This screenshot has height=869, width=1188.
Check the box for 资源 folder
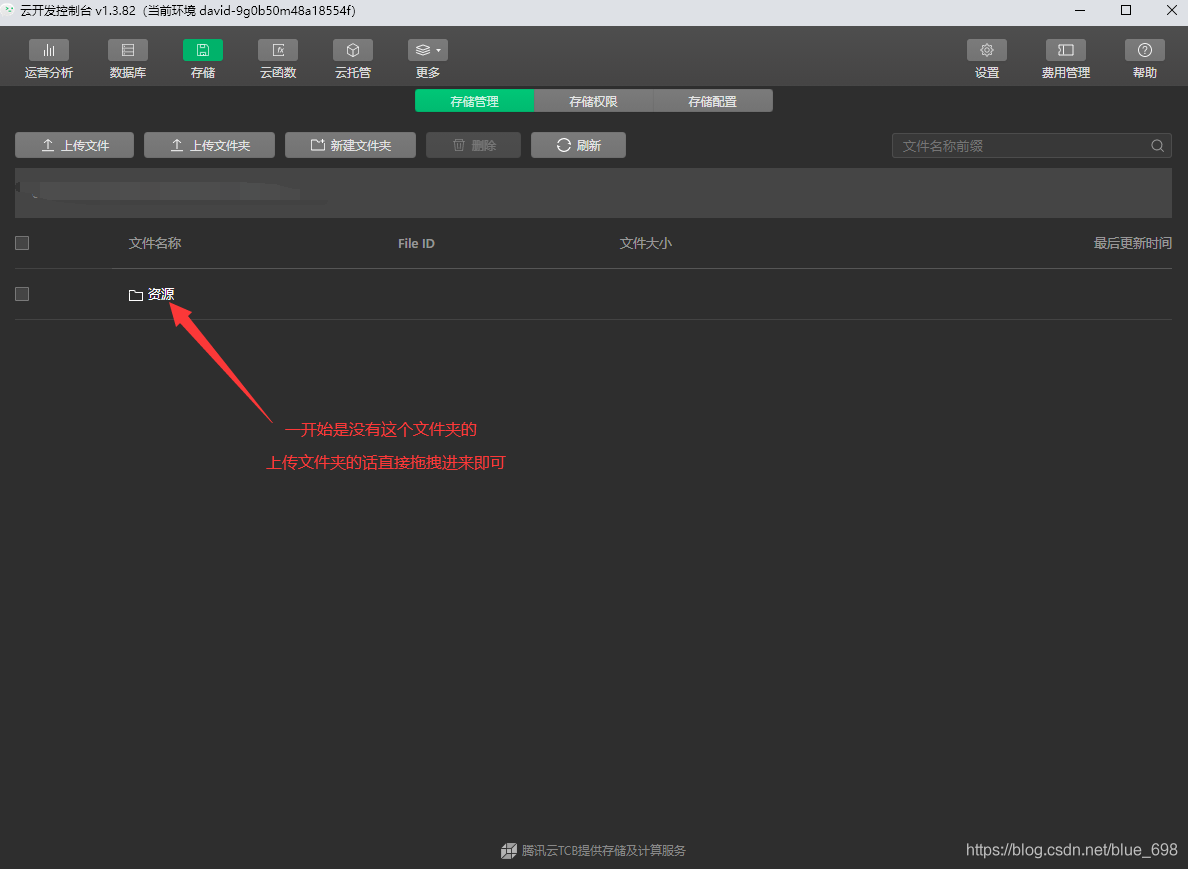pos(22,294)
